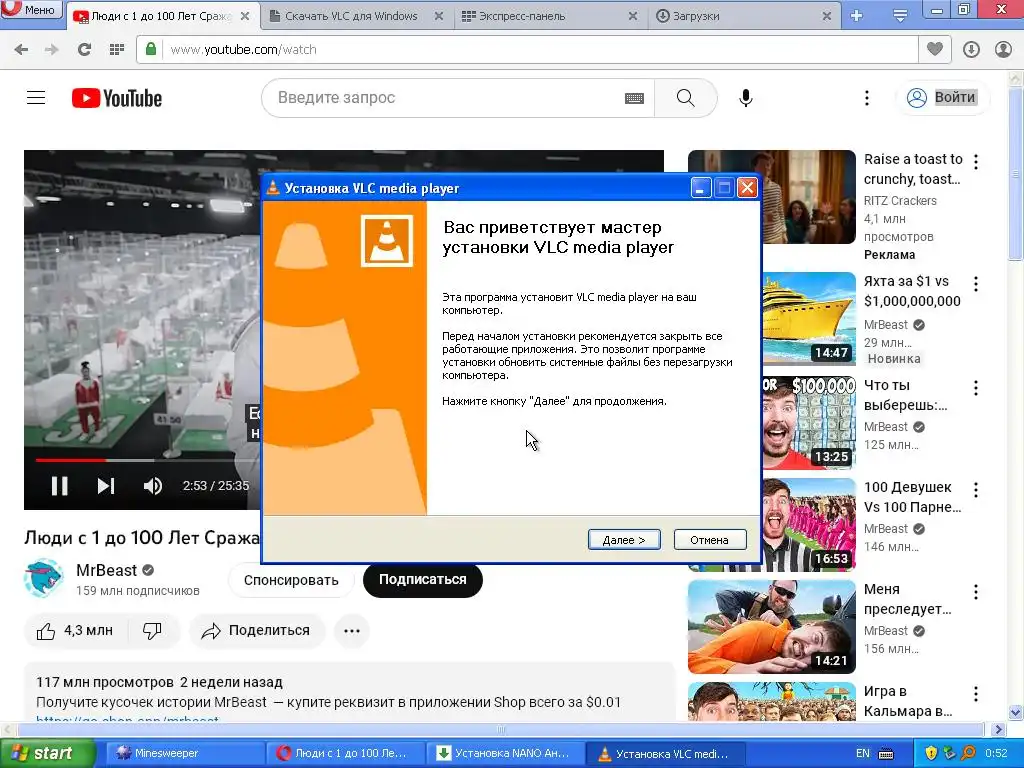Open YouTube settings three-dot menu
This screenshot has height=768, width=1024.
coord(867,98)
